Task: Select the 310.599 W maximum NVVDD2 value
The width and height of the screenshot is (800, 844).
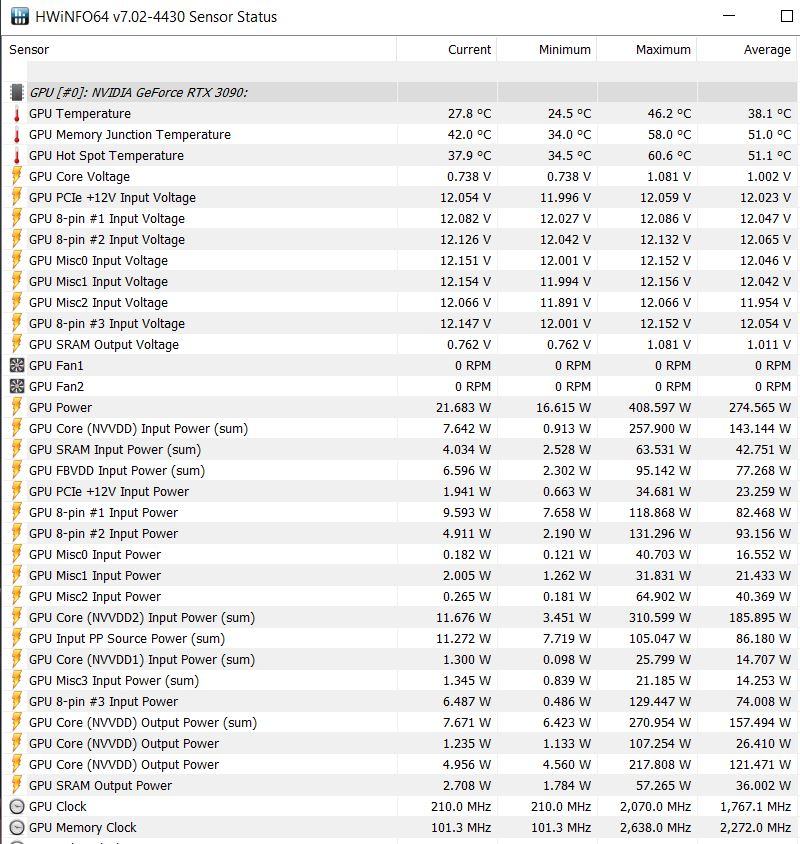Action: tap(659, 617)
